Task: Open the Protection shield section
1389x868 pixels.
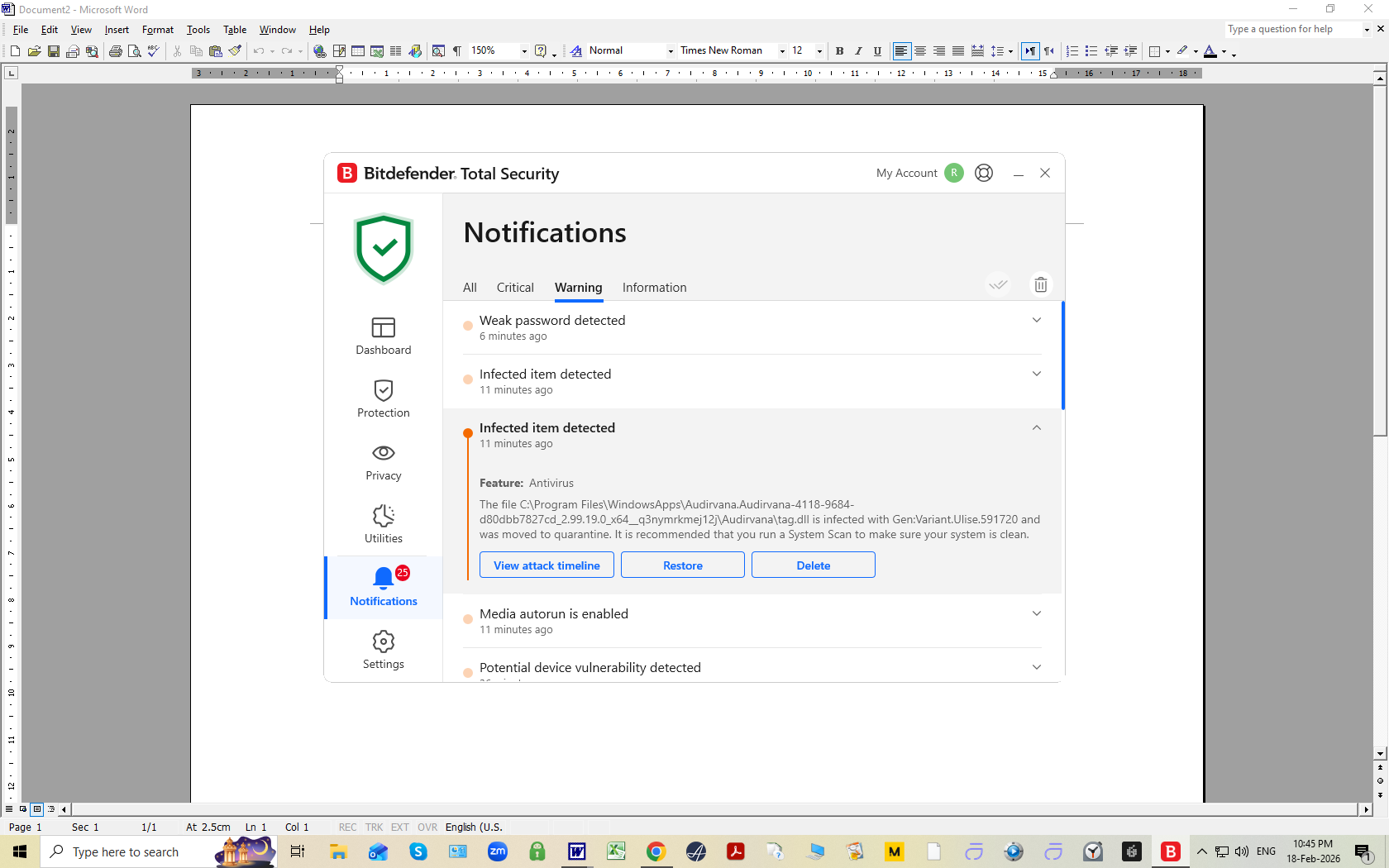Action: pos(384,399)
